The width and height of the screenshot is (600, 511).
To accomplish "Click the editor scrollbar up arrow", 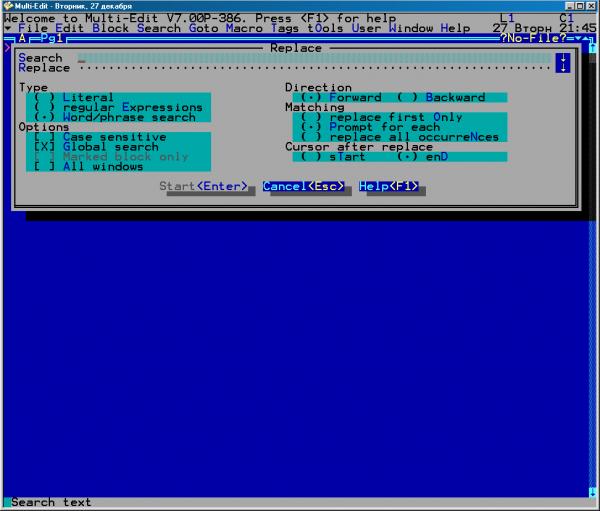I will (592, 48).
